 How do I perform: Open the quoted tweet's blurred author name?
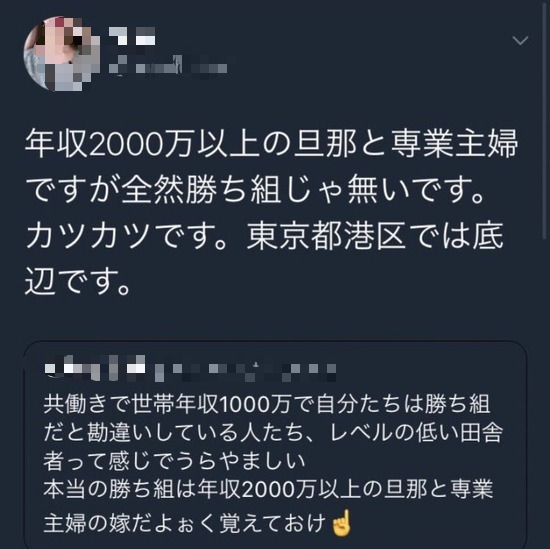tap(95, 368)
